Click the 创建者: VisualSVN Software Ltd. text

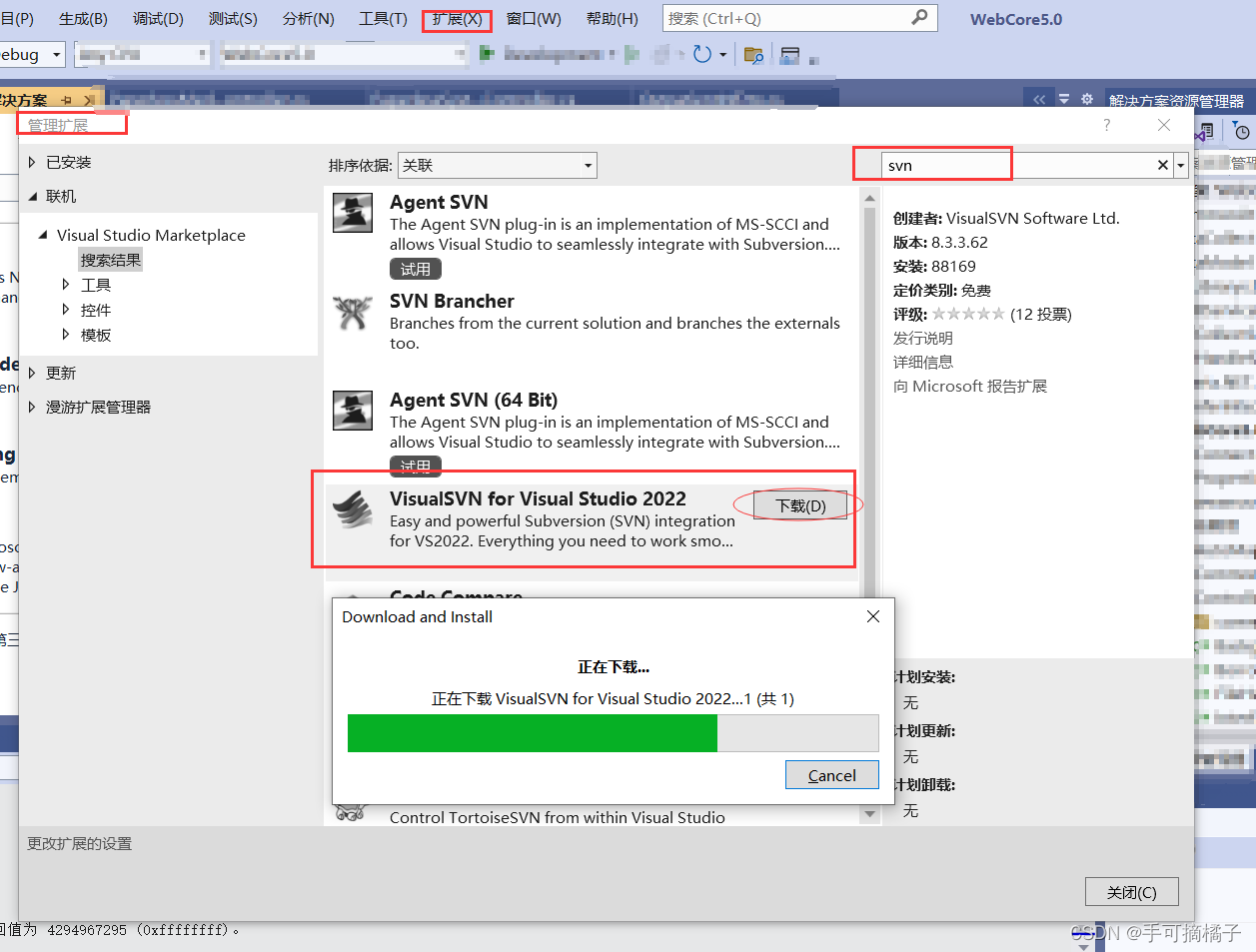1006,218
